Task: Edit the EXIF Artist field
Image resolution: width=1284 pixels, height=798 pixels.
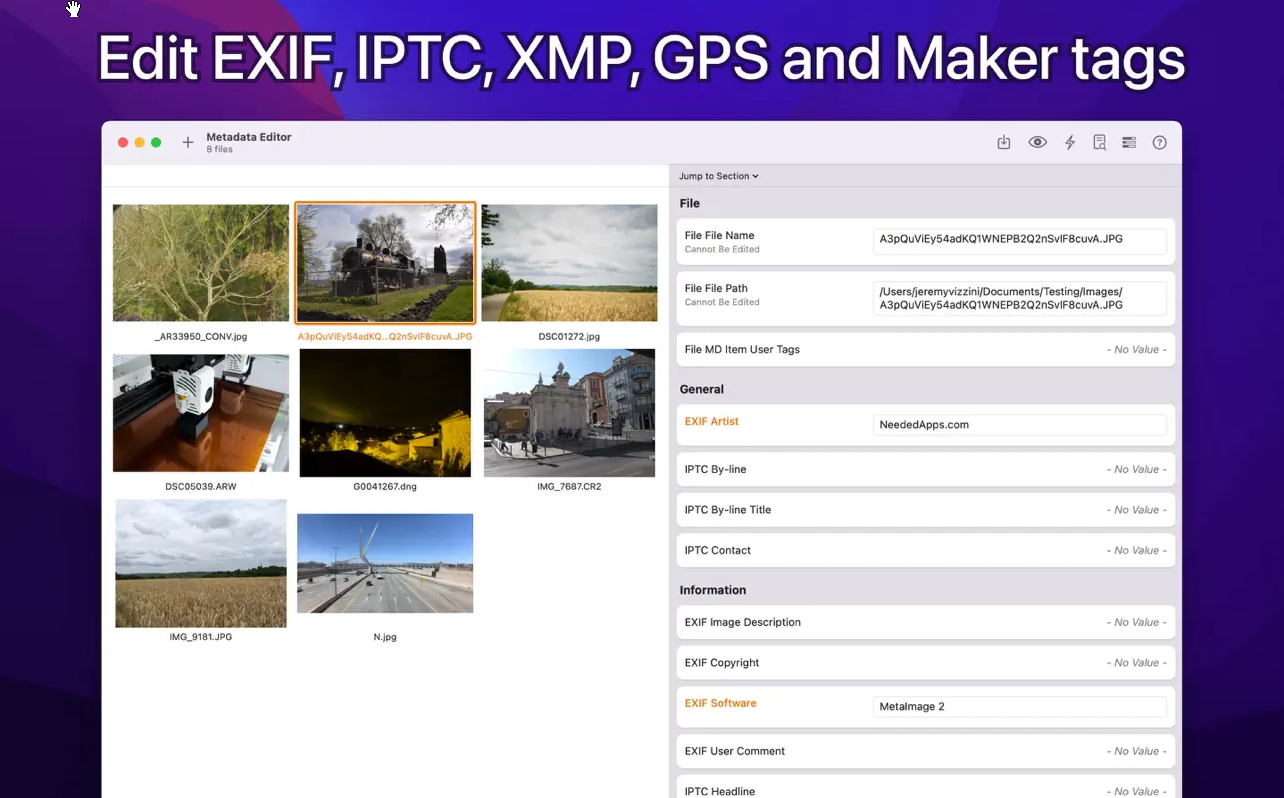Action: pos(1019,425)
